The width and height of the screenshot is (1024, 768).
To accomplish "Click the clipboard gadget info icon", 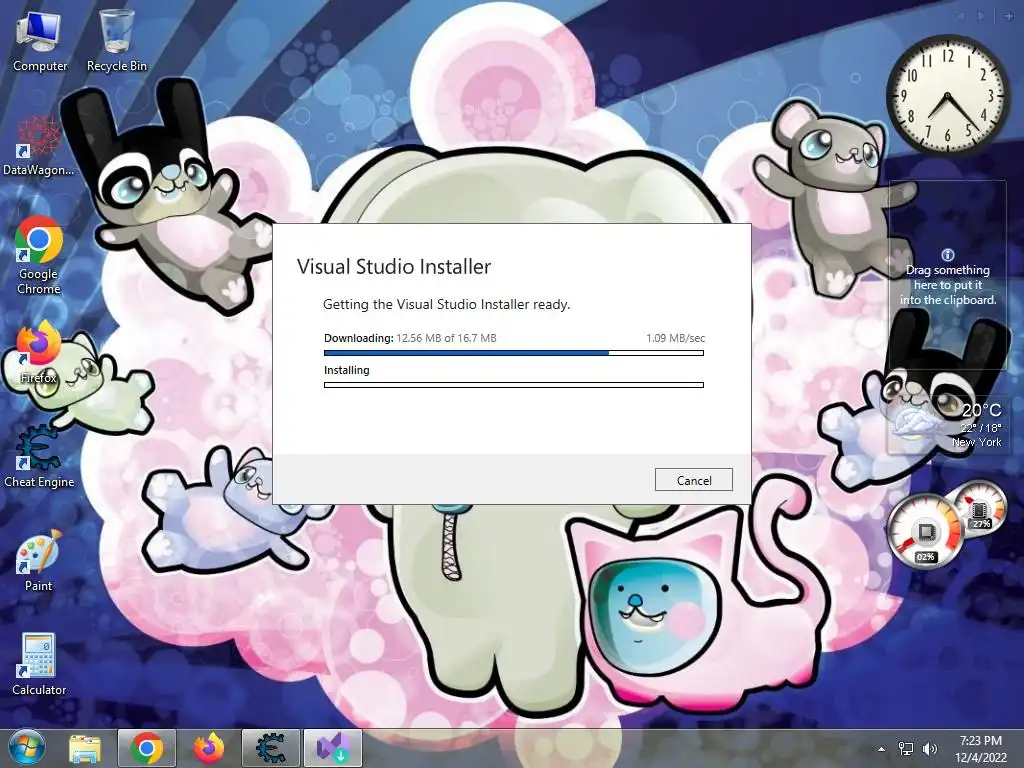I will [948, 255].
